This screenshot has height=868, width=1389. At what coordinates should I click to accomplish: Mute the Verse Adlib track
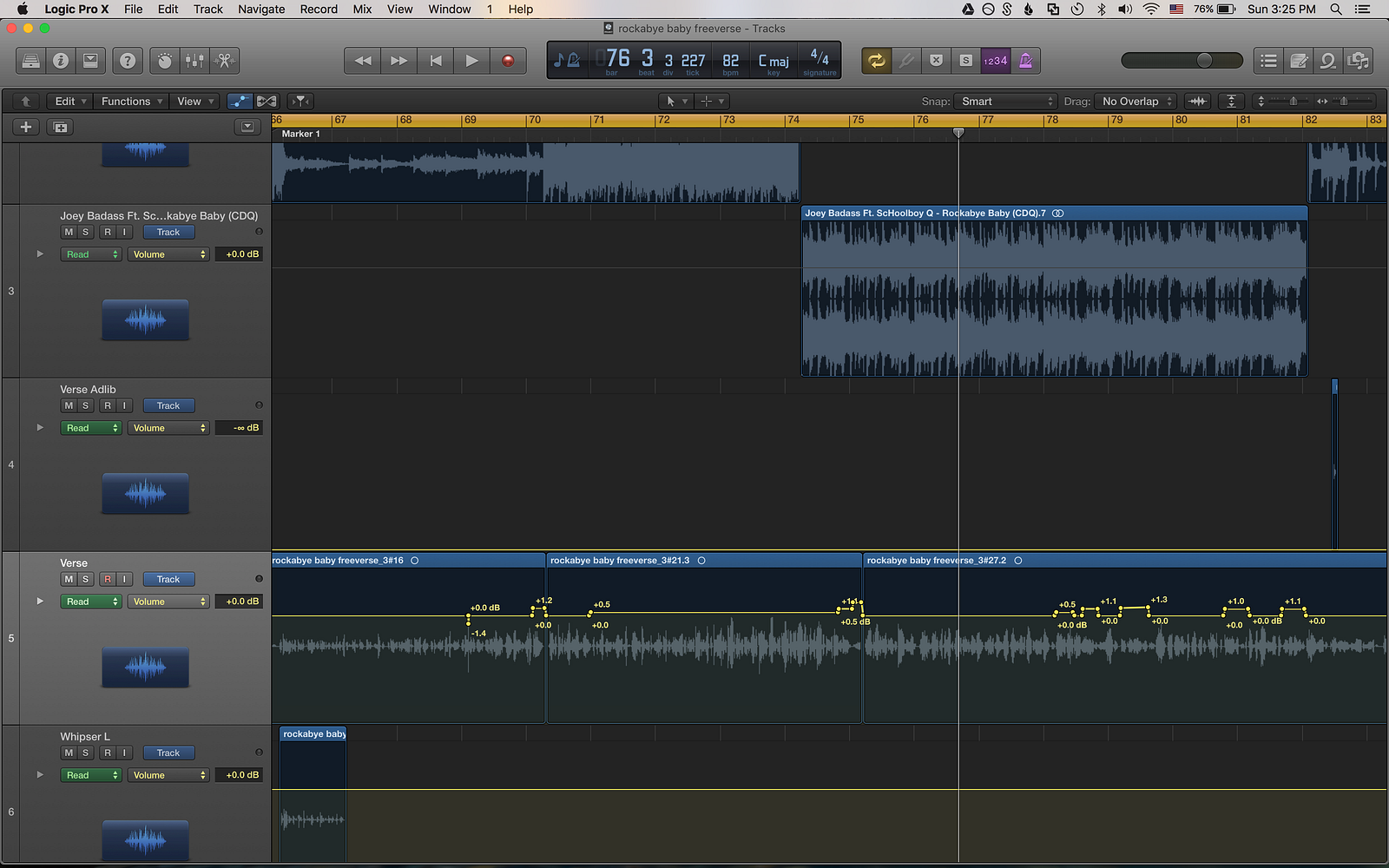click(x=69, y=405)
